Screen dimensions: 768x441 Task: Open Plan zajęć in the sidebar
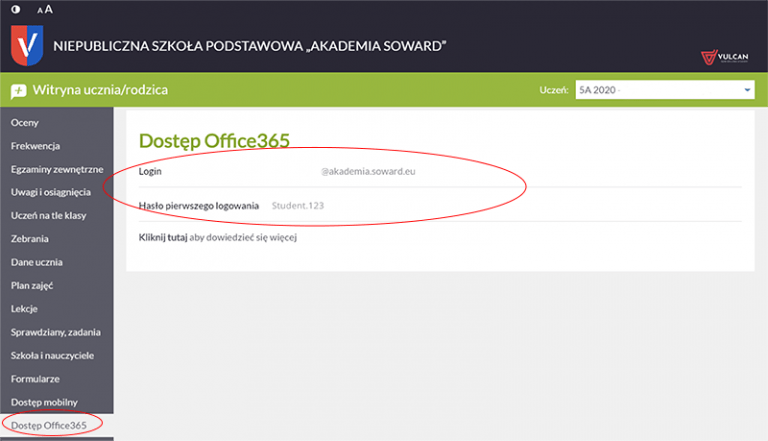click(32, 286)
